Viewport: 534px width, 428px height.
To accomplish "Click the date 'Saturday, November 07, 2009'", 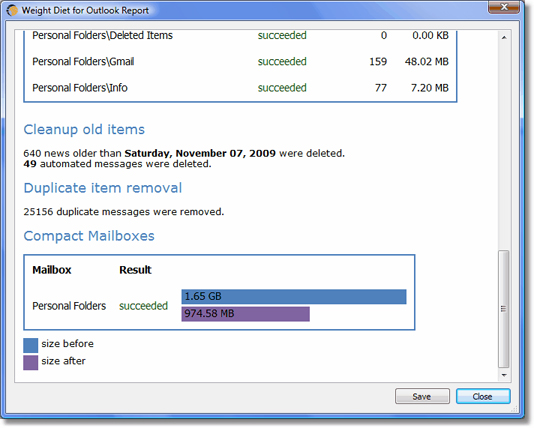I will click(x=200, y=153).
